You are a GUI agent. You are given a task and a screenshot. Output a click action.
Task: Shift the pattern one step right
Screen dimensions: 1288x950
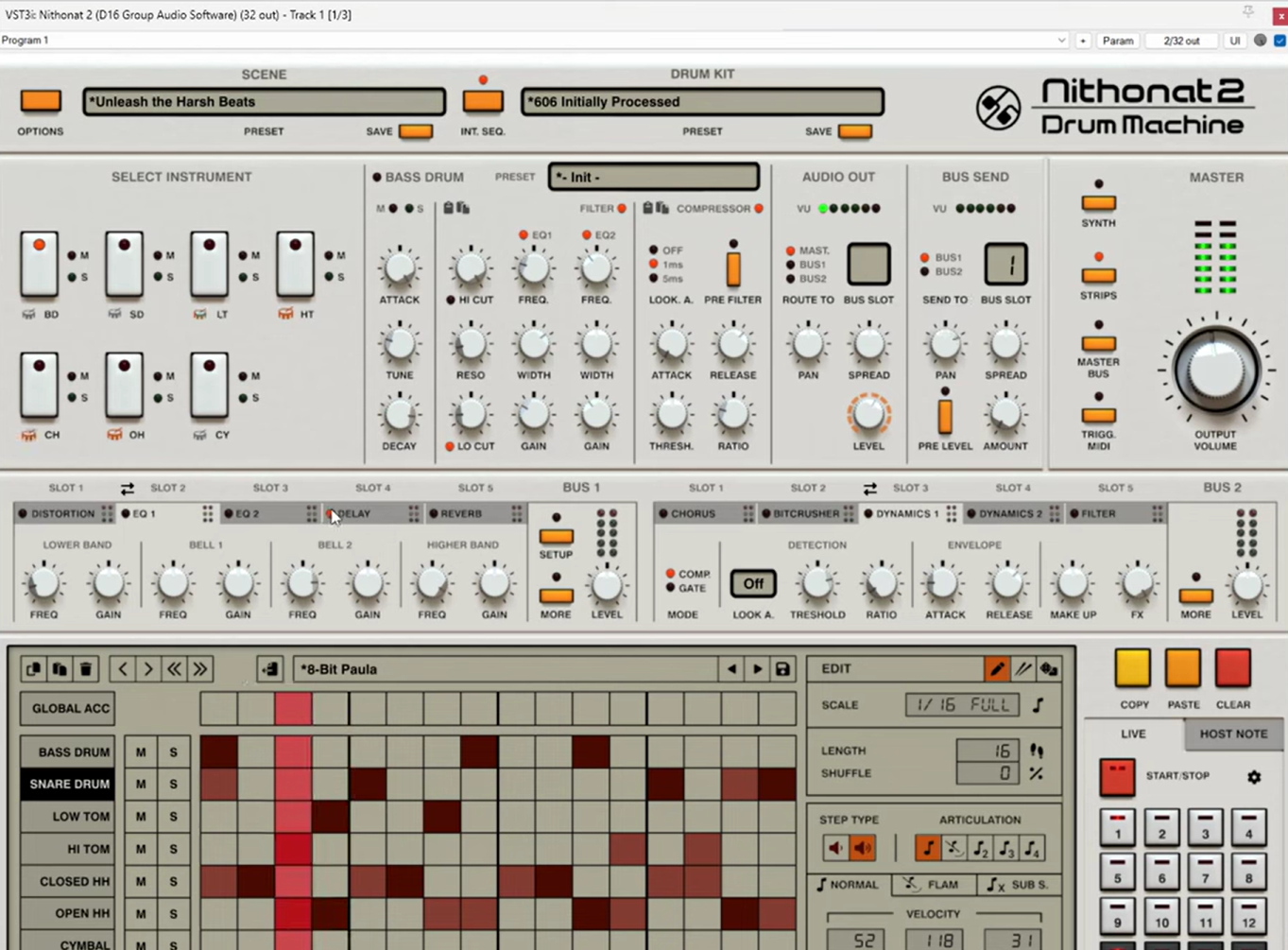pos(148,669)
